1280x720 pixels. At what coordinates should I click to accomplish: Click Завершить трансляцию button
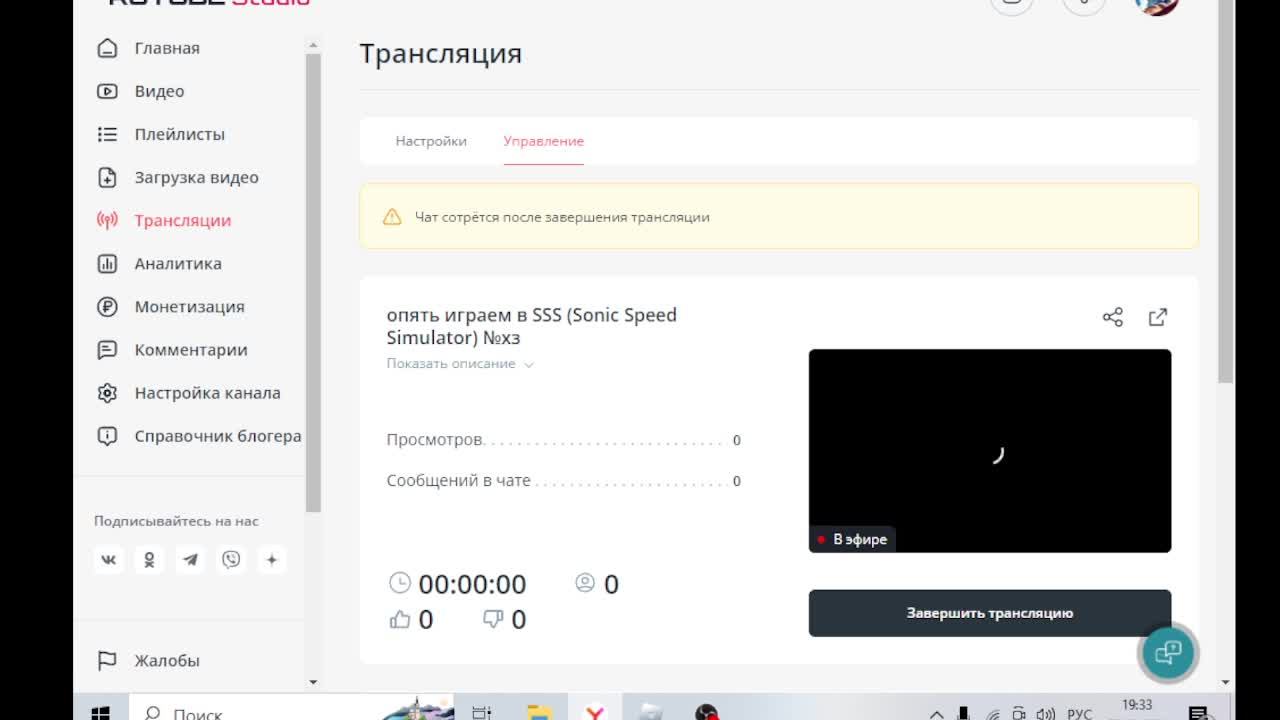point(990,613)
